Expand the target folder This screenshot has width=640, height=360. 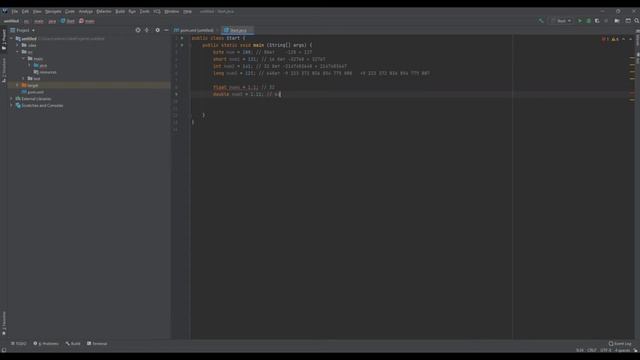tap(18, 85)
